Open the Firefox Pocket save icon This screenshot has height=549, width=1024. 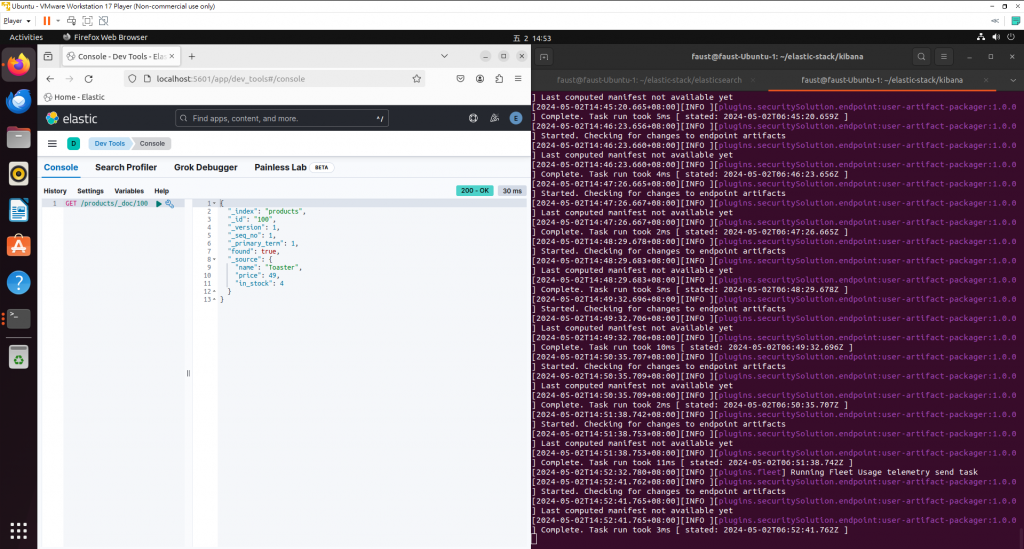460,79
